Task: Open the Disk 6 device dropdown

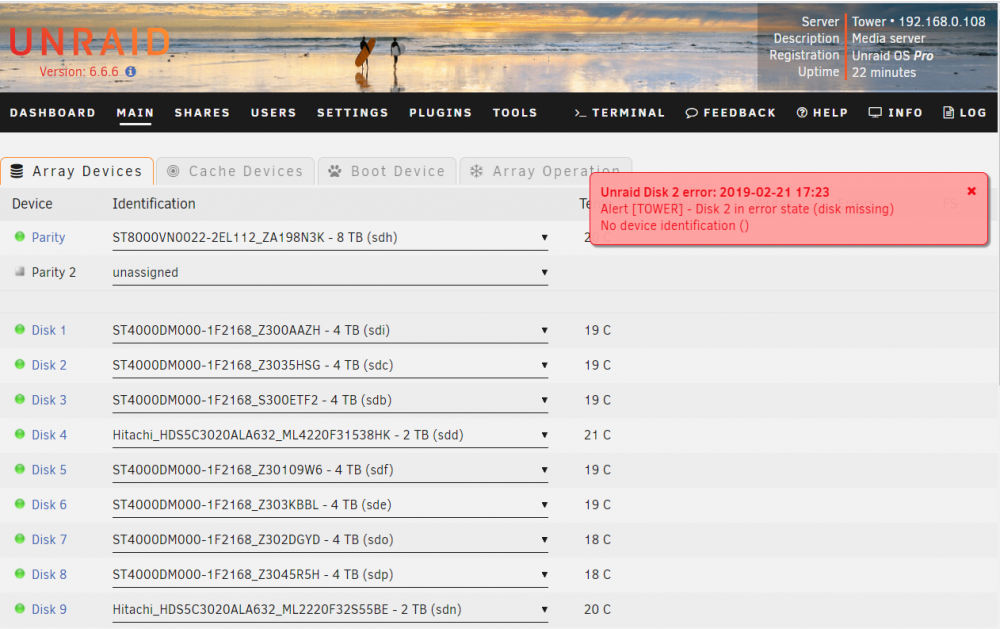Action: 330,505
